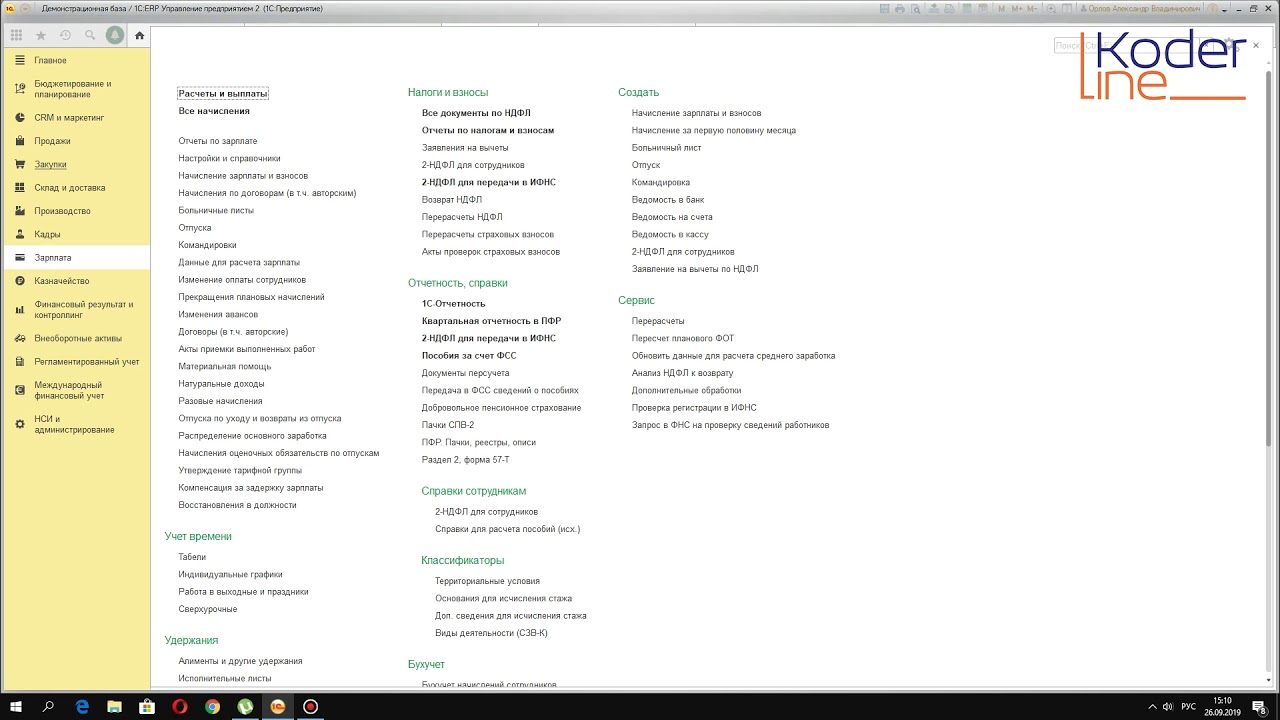The height and width of the screenshot is (720, 1280).
Task: Open History clock icon
Action: (65, 35)
